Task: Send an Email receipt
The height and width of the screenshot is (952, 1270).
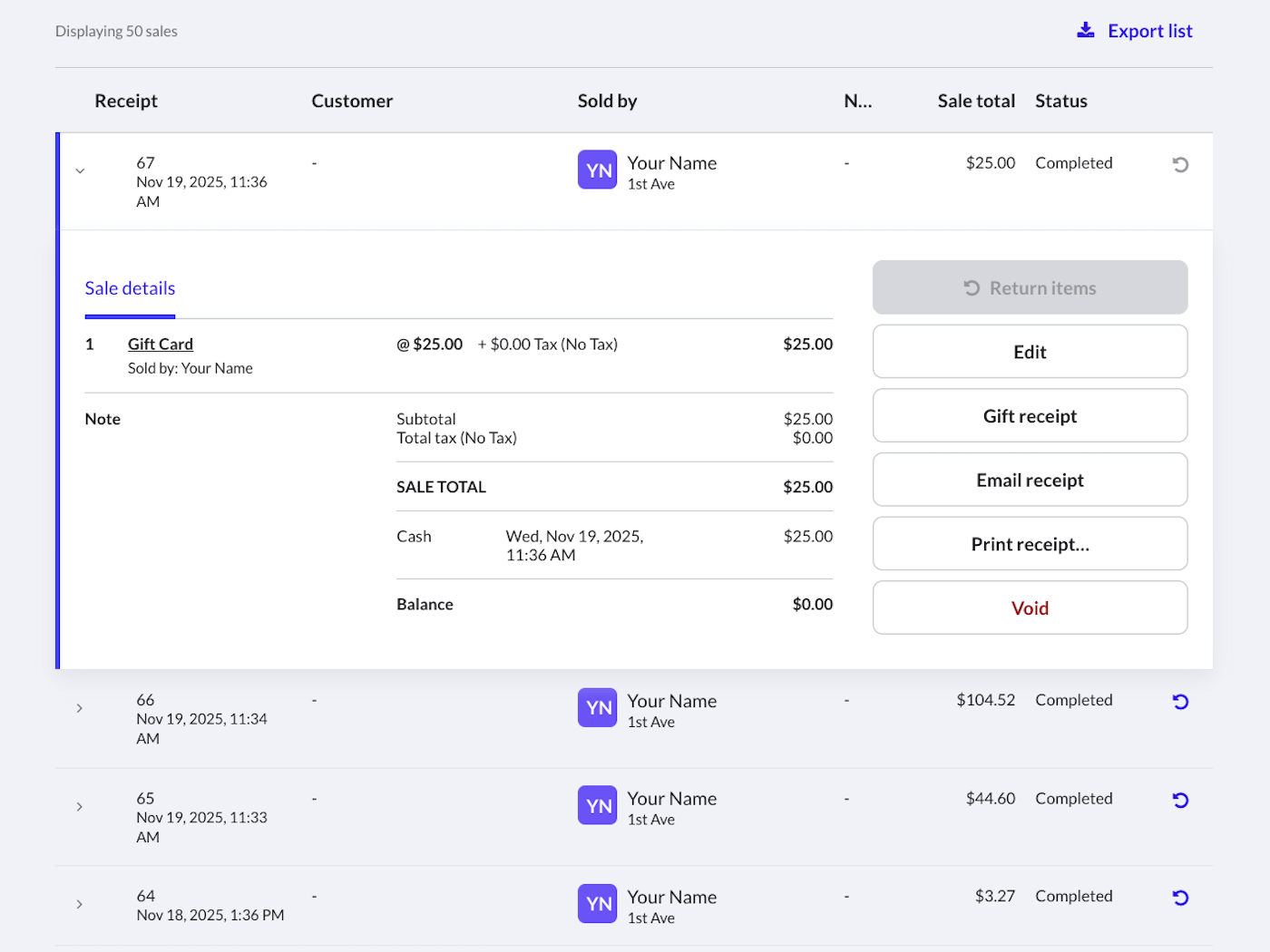Action: [x=1030, y=481]
